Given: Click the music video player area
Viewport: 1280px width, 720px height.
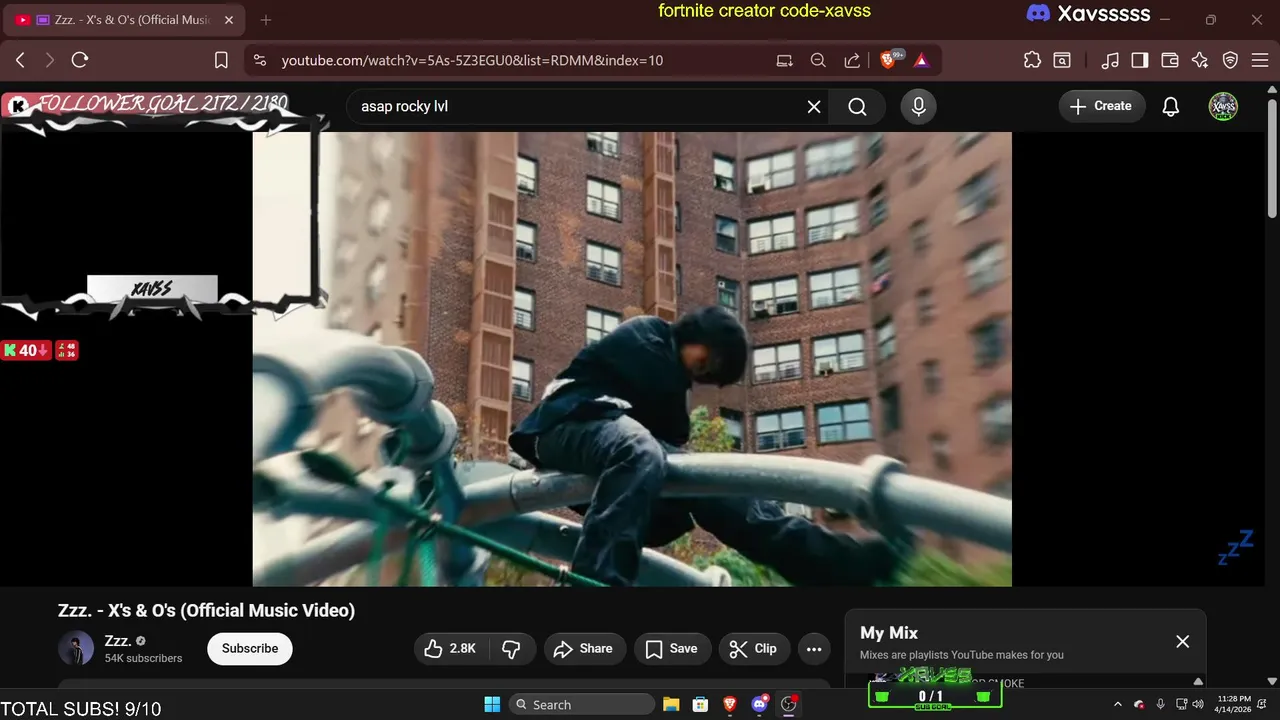Looking at the screenshot, I should [x=632, y=359].
